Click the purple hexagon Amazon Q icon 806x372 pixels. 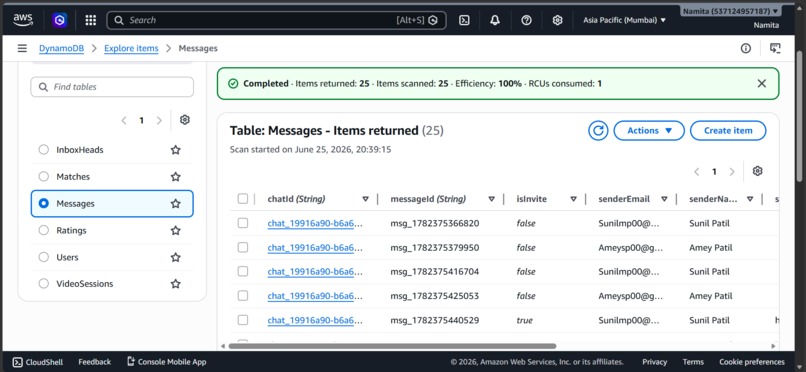[60, 20]
